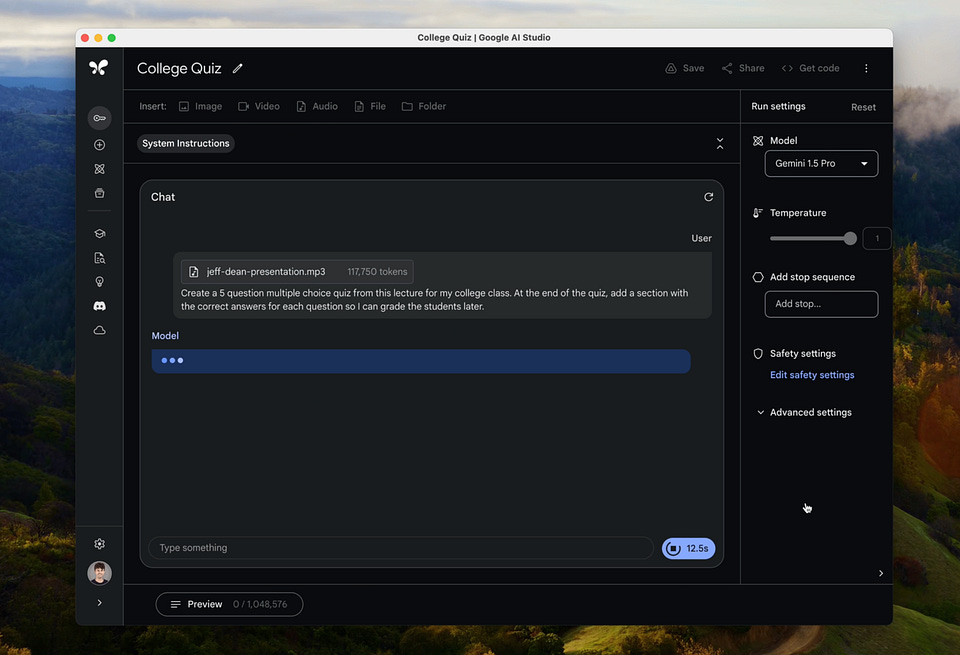Insert an Audio file
This screenshot has height=655, width=960.
pyautogui.click(x=317, y=107)
